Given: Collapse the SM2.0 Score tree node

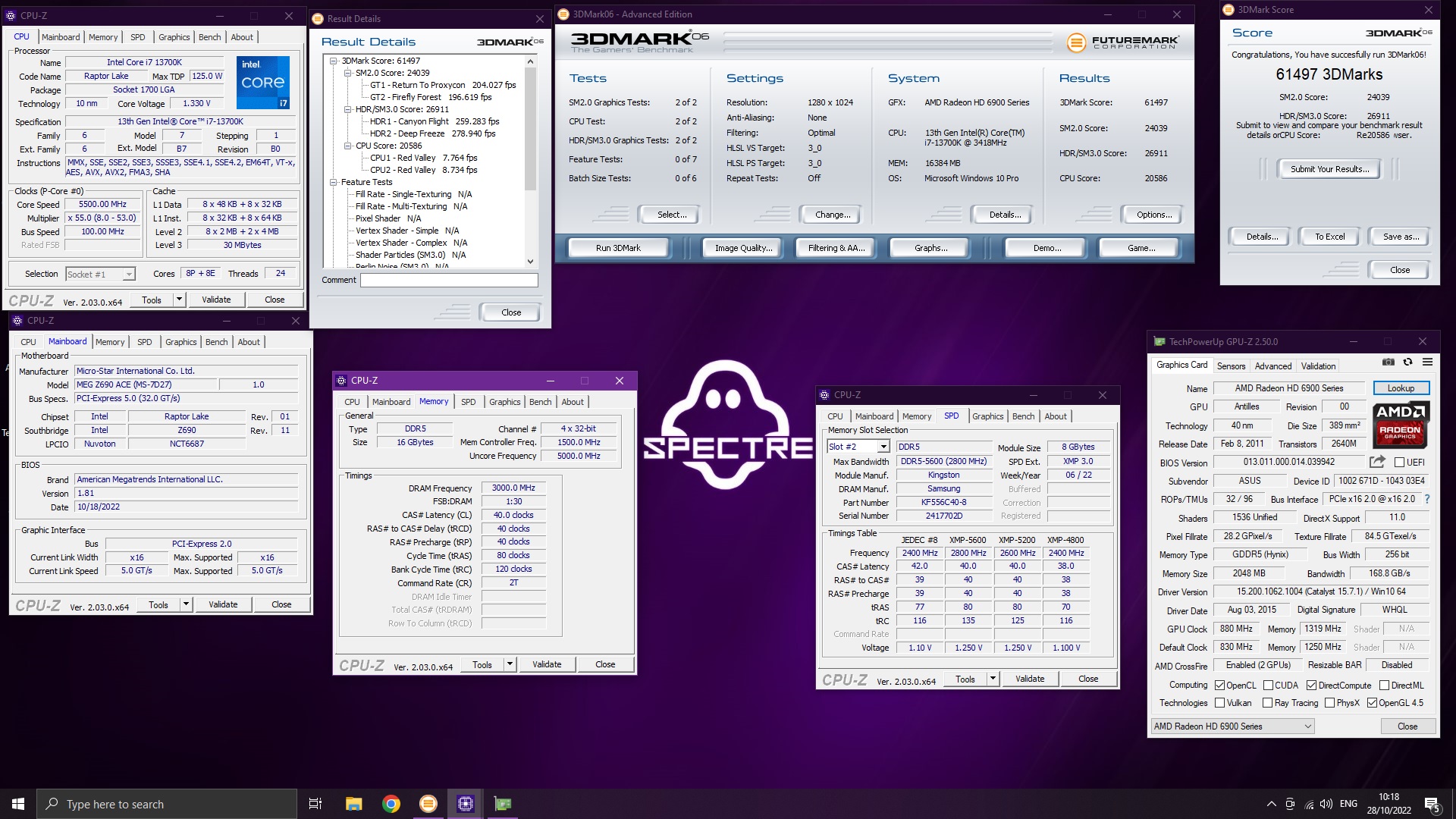Looking at the screenshot, I should (x=347, y=73).
